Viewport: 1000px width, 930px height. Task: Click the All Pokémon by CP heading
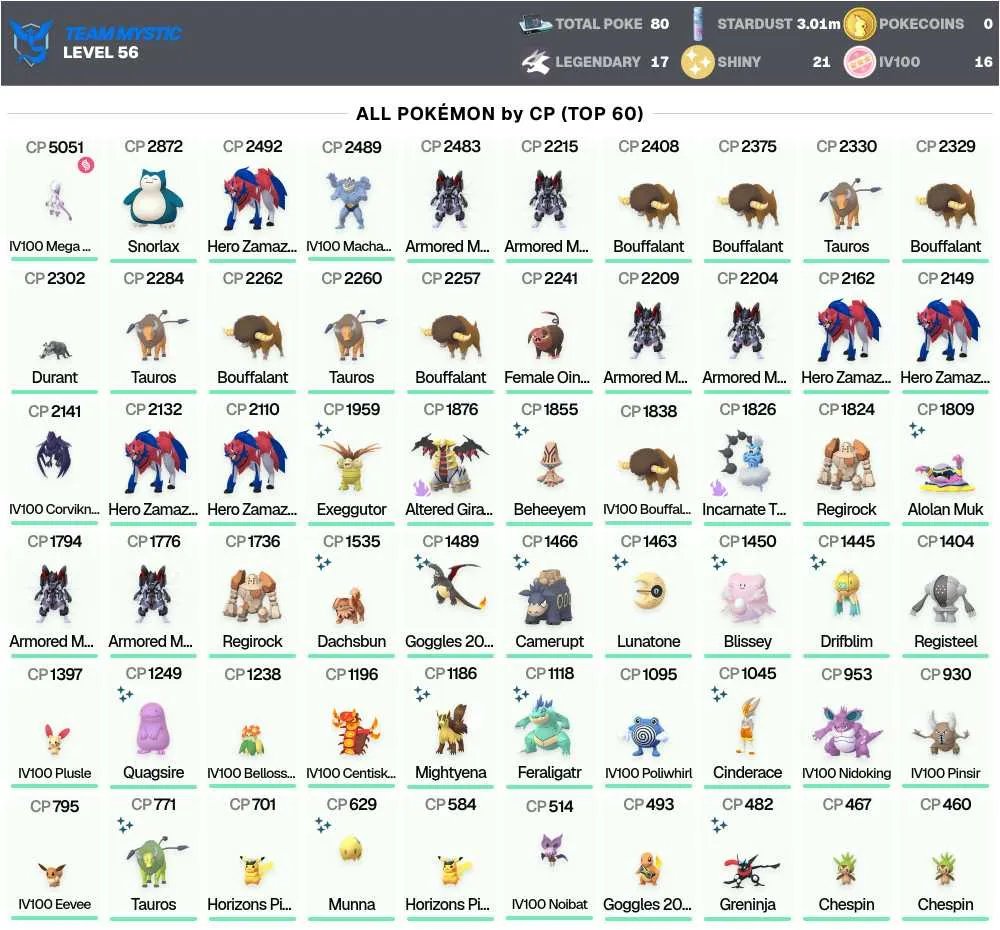[x=499, y=114]
